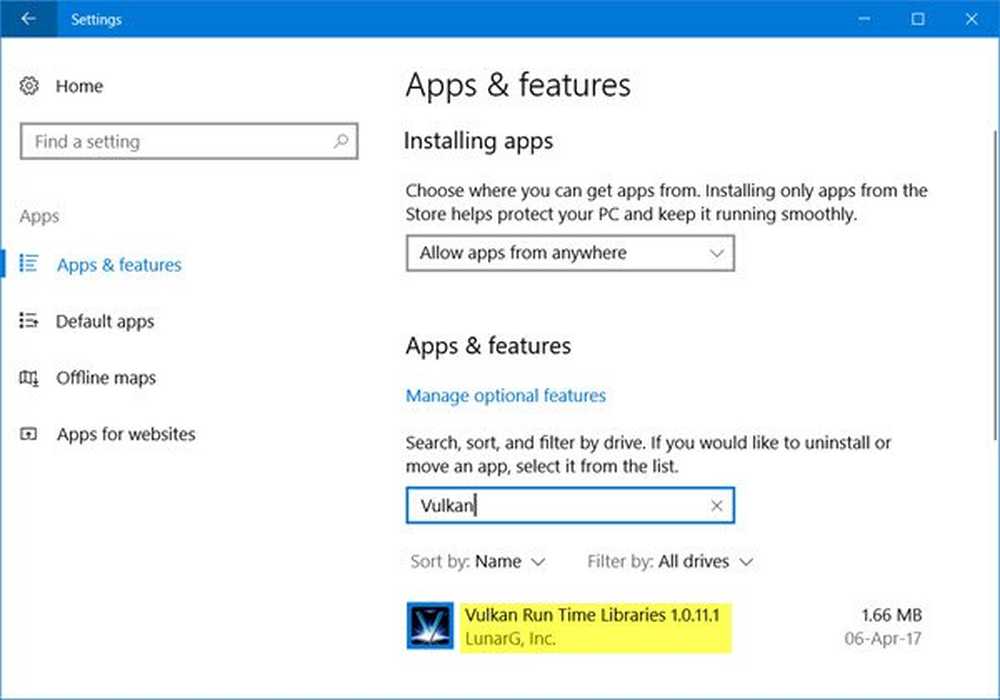Screen dimensions: 1000x700
Task: Select the Vulkan Run Time Libraries app icon
Action: click(431, 626)
